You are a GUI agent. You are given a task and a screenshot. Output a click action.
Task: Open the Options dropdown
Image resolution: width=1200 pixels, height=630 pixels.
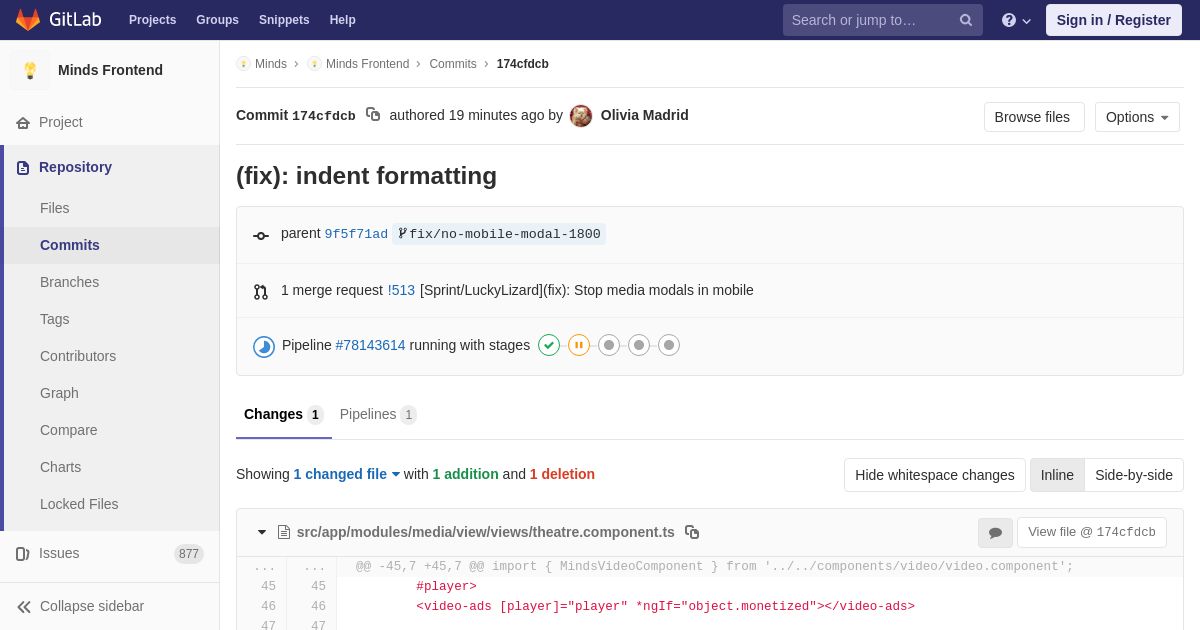pos(1137,117)
